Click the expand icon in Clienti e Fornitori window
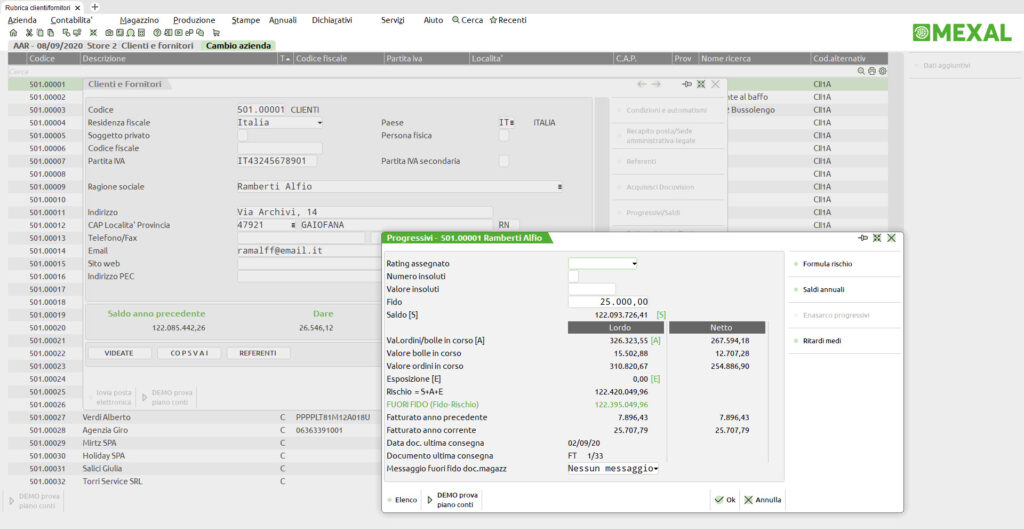This screenshot has height=529, width=1024. click(x=701, y=84)
